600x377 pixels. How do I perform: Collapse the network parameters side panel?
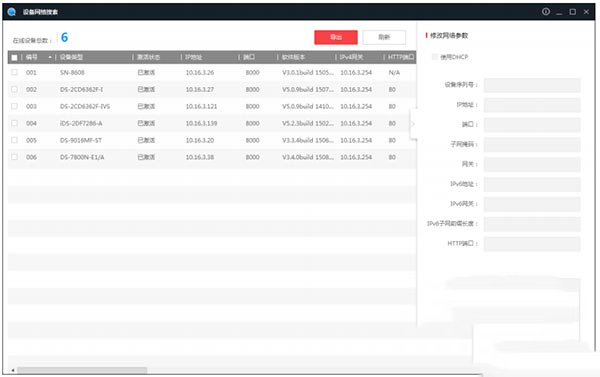point(413,124)
